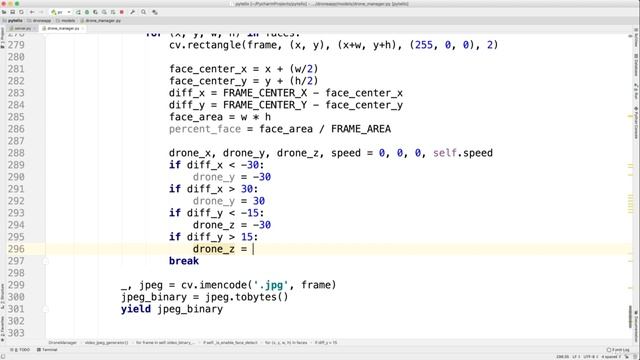Close the drone_manager.py tab
Viewport: 640px width, 360px height.
tap(82, 29)
